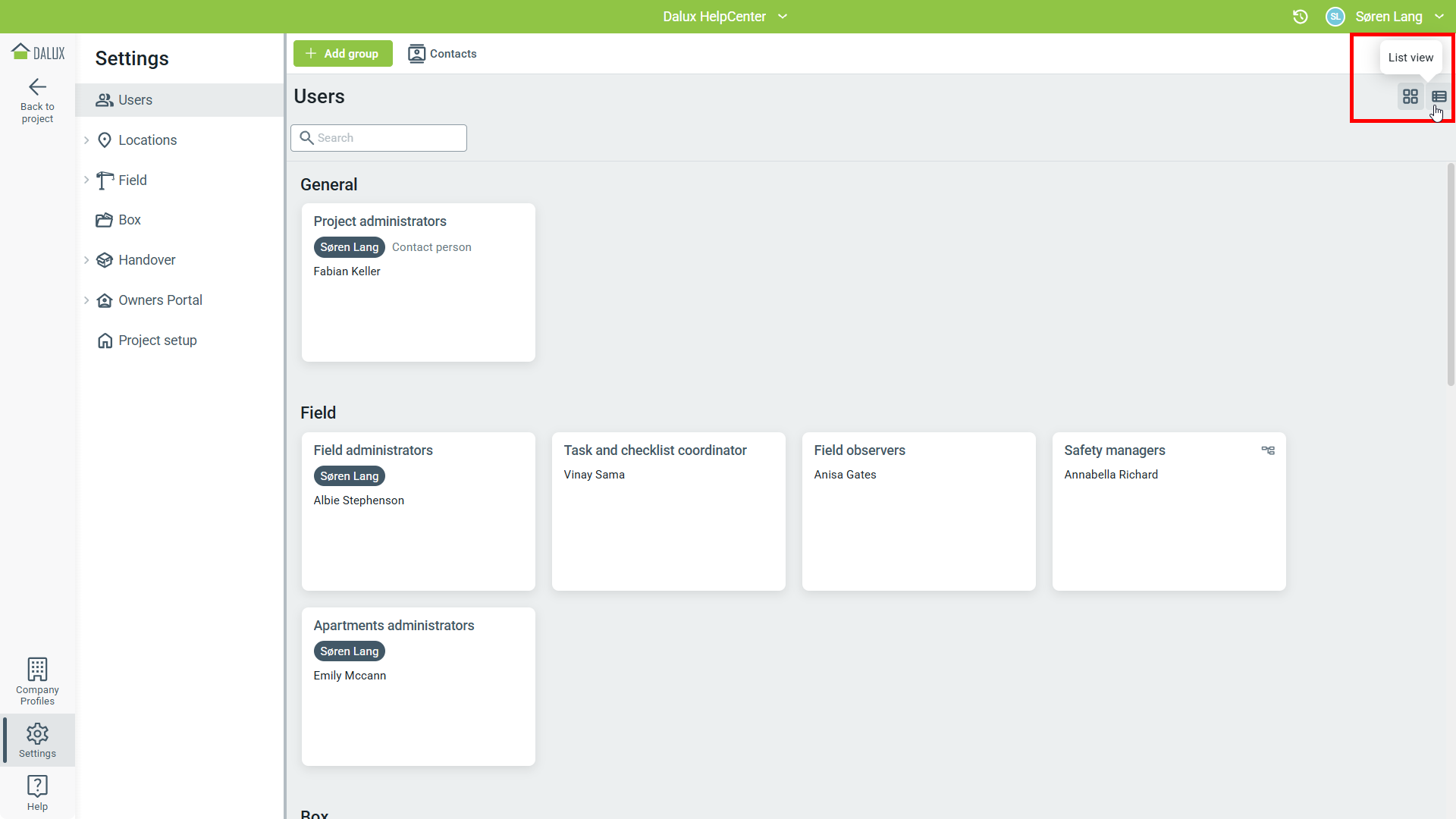Viewport: 1456px width, 819px height.
Task: Click the Add group button
Action: tap(343, 54)
